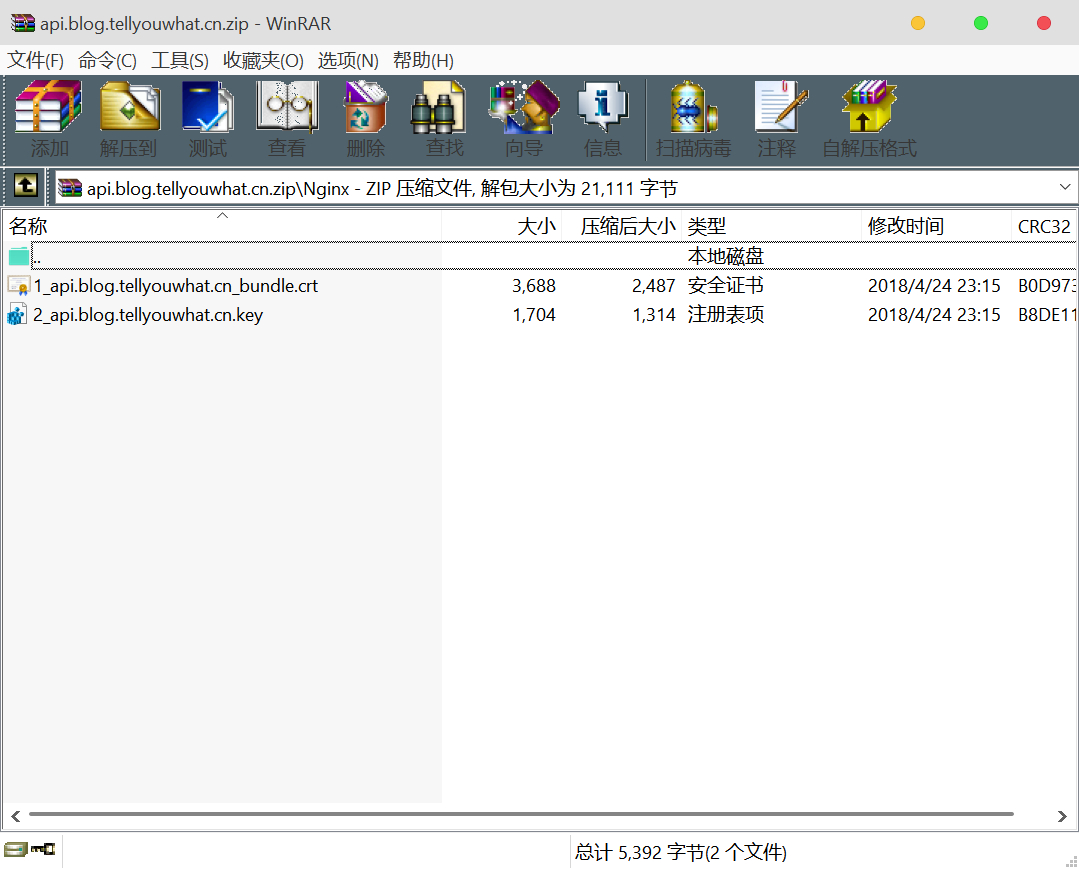Open the Favorites (收藏夹) menu

point(263,60)
